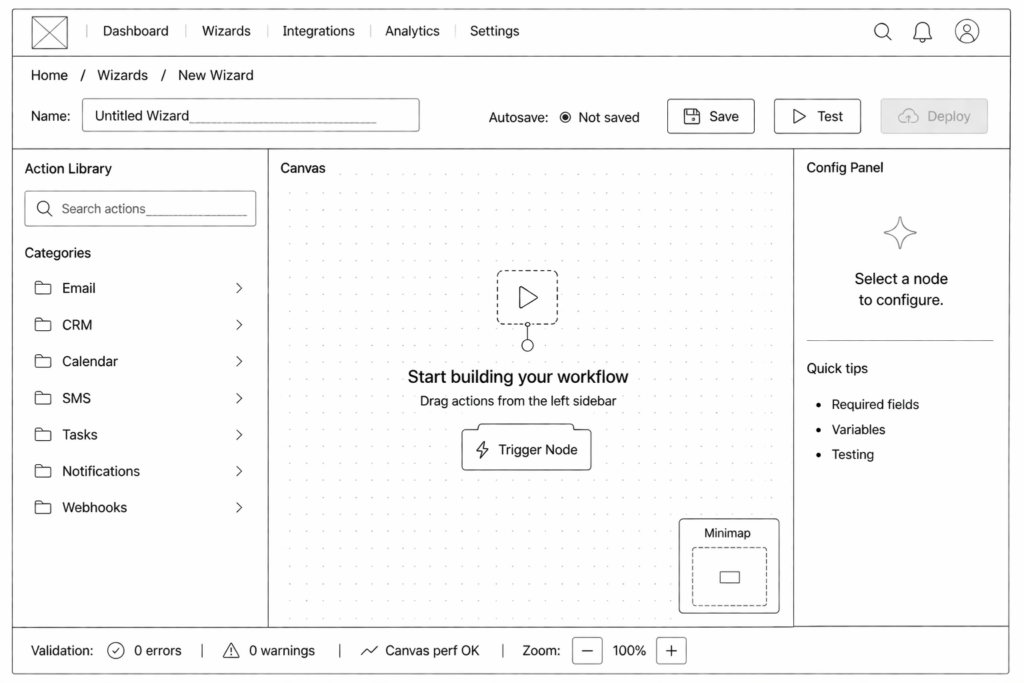Screen dimensions: 1024x683
Task: Save the wizard using Save button
Action: click(711, 116)
